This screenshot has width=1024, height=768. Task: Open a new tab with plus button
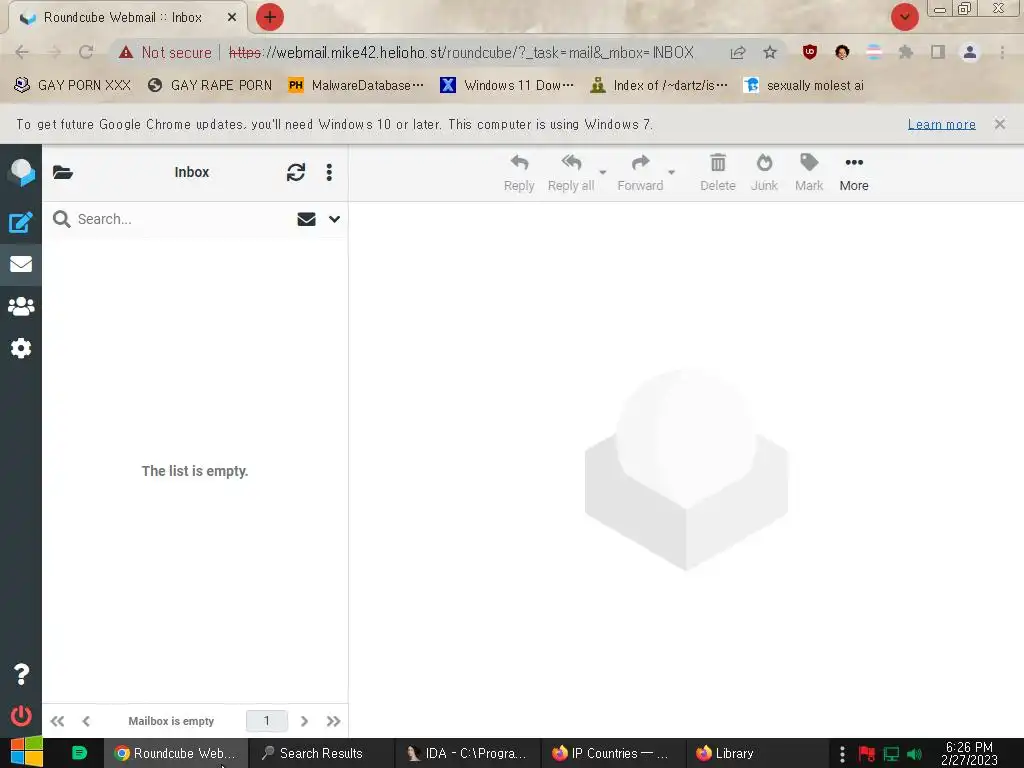pyautogui.click(x=270, y=17)
